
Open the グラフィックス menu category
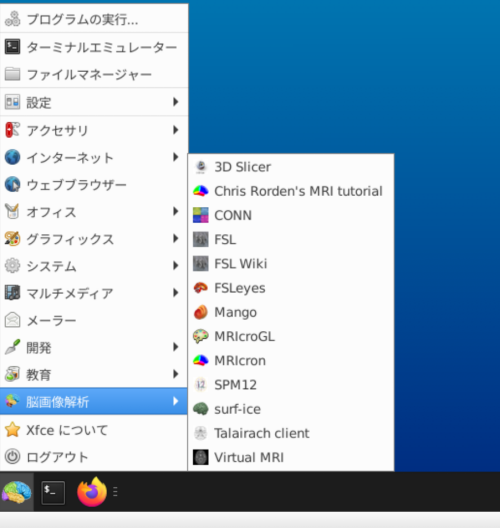click(x=94, y=239)
